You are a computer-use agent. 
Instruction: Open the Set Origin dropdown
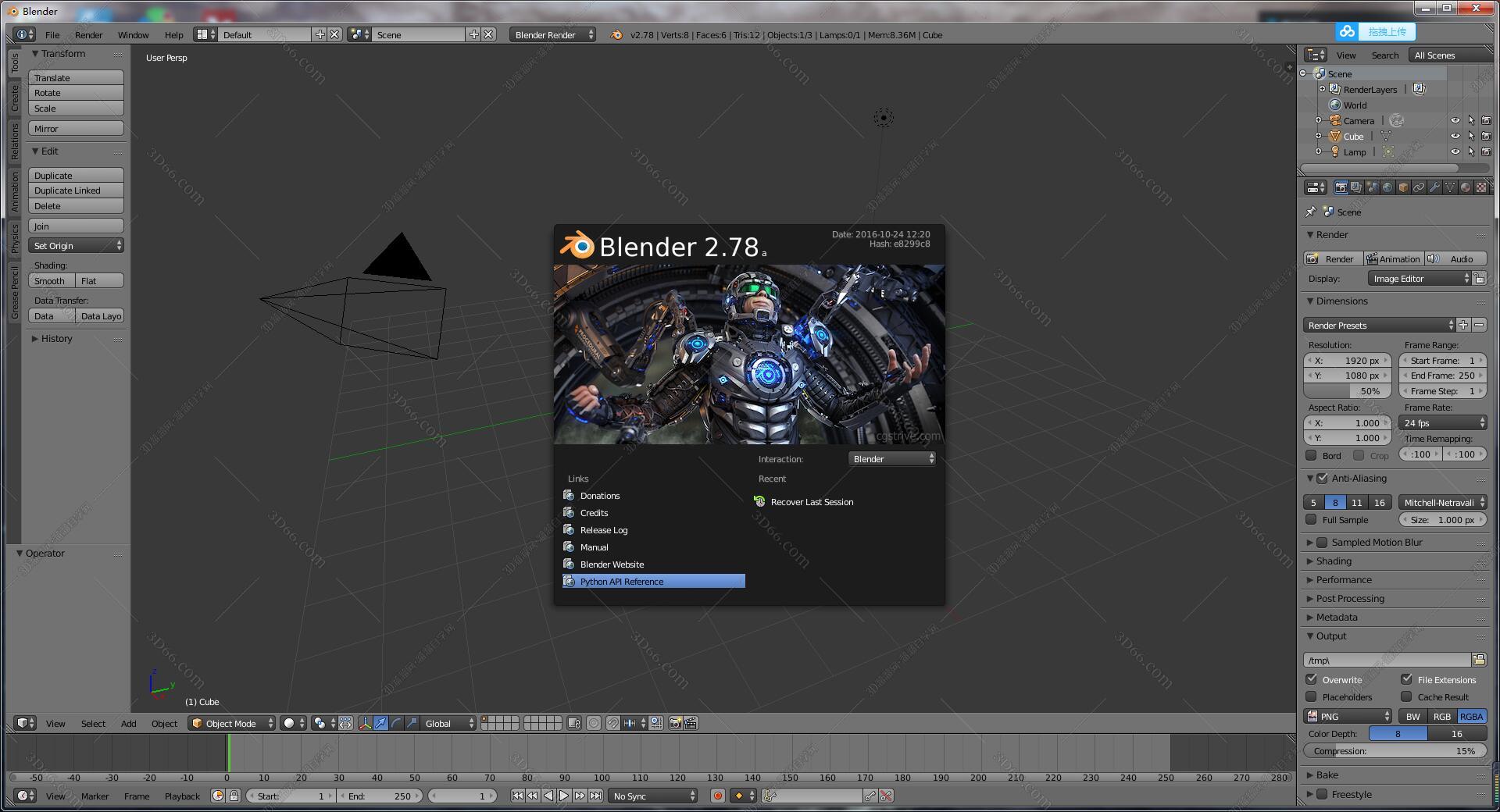tap(76, 246)
